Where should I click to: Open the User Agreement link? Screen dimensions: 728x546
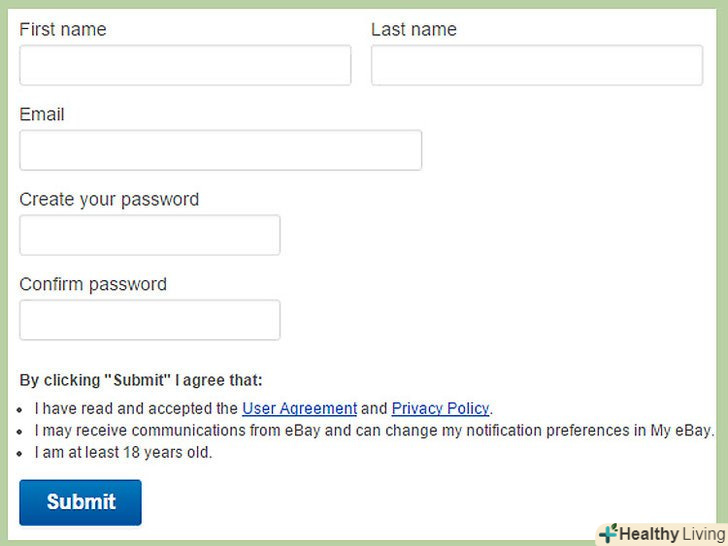coord(299,408)
